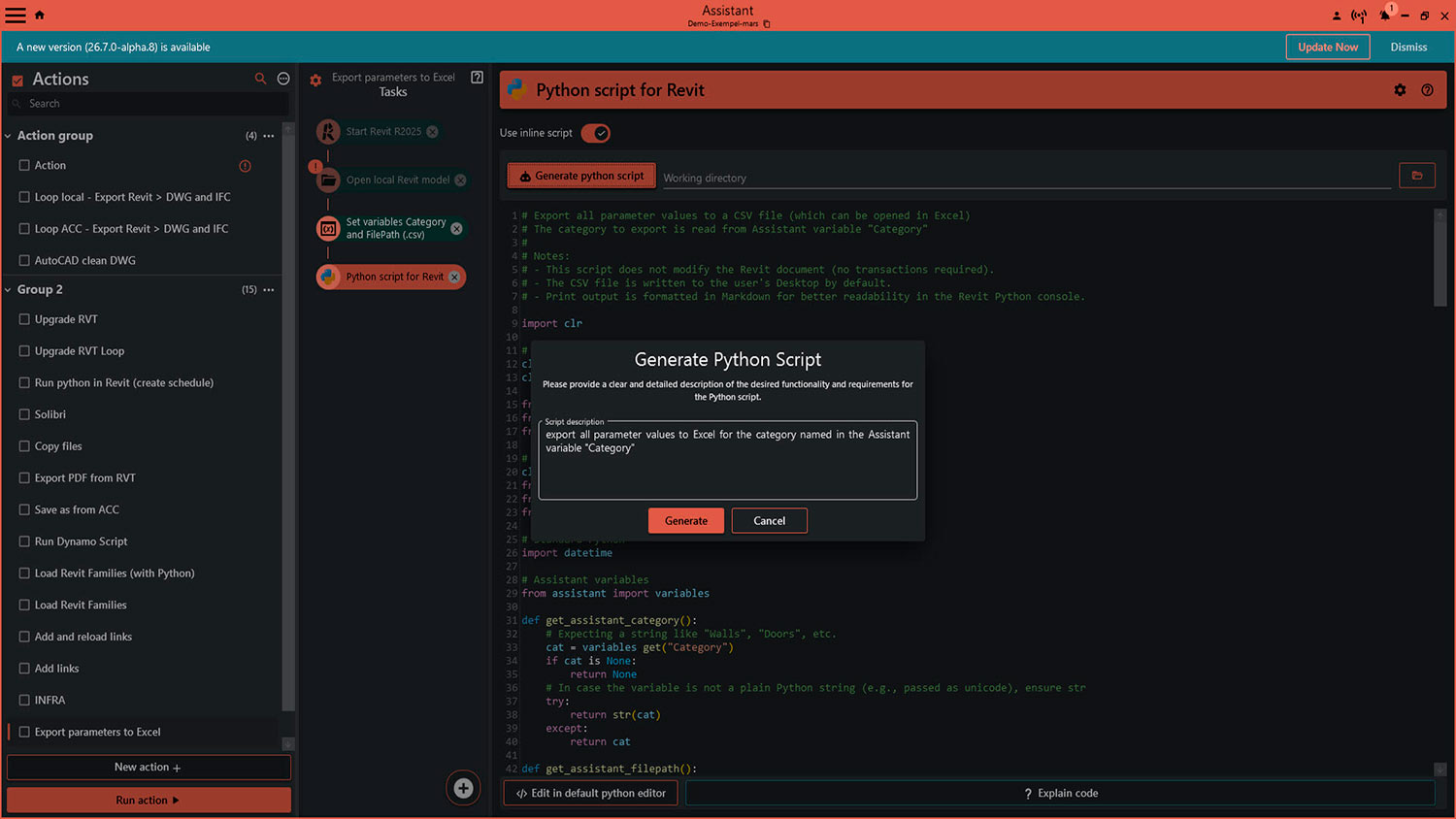Screen dimensions: 1456x819
Task: Click the home icon in the title bar
Action: point(40,15)
